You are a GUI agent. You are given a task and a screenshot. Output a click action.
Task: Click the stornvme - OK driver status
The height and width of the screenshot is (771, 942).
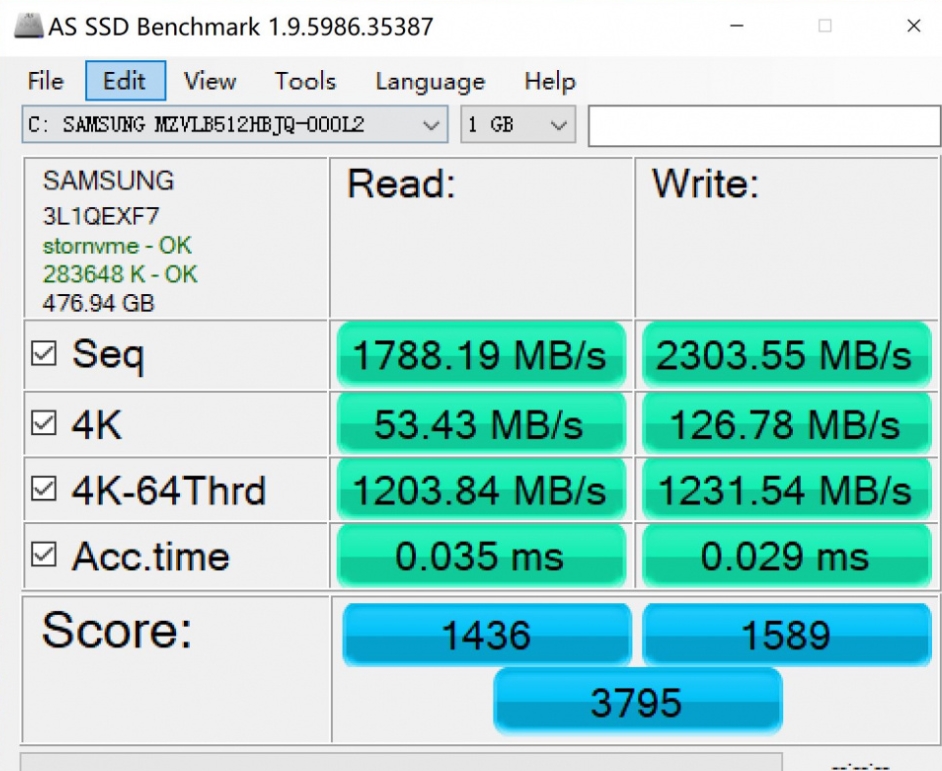point(117,245)
